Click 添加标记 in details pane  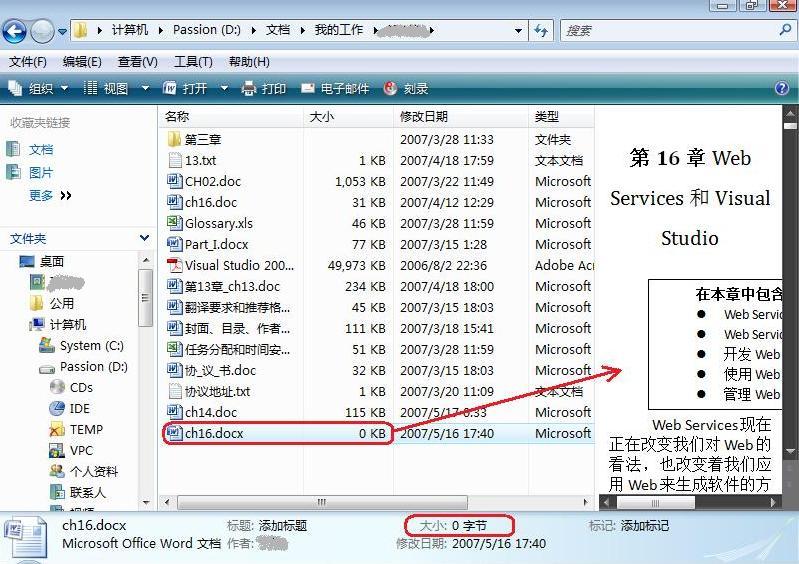tap(645, 526)
